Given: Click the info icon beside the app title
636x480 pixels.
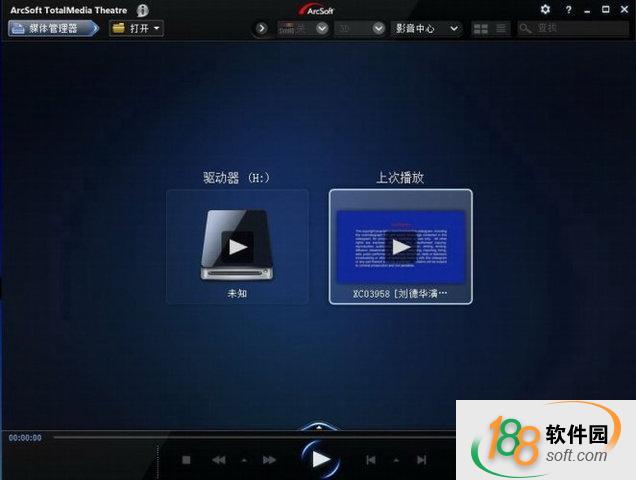Looking at the screenshot, I should (x=142, y=9).
